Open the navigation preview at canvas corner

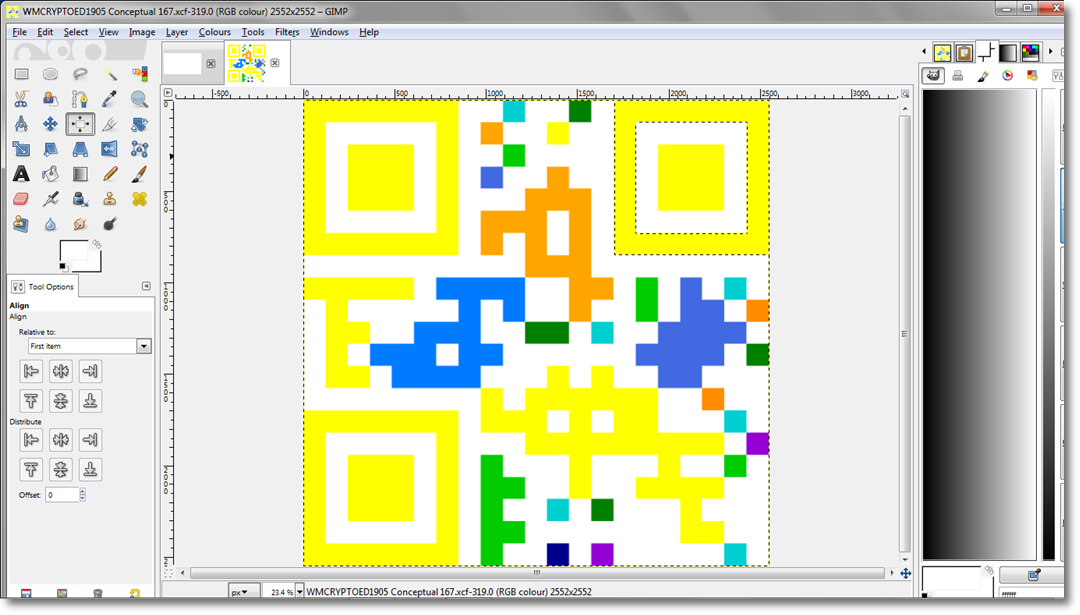point(906,573)
